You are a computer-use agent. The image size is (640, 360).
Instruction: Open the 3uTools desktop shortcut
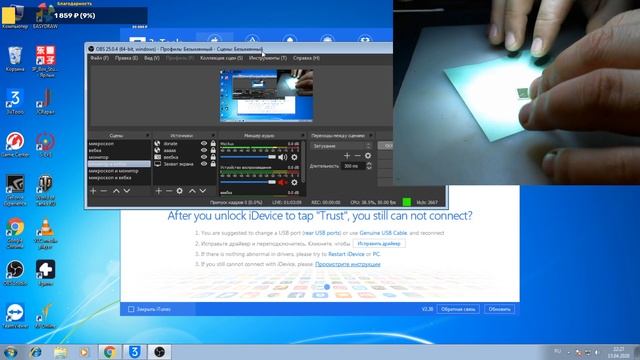click(x=15, y=102)
